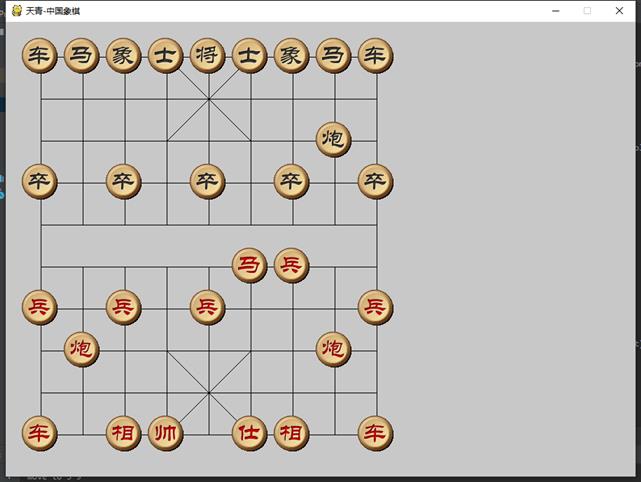Select black pawn 卒 on the center file
The image size is (641, 482).
pos(208,182)
